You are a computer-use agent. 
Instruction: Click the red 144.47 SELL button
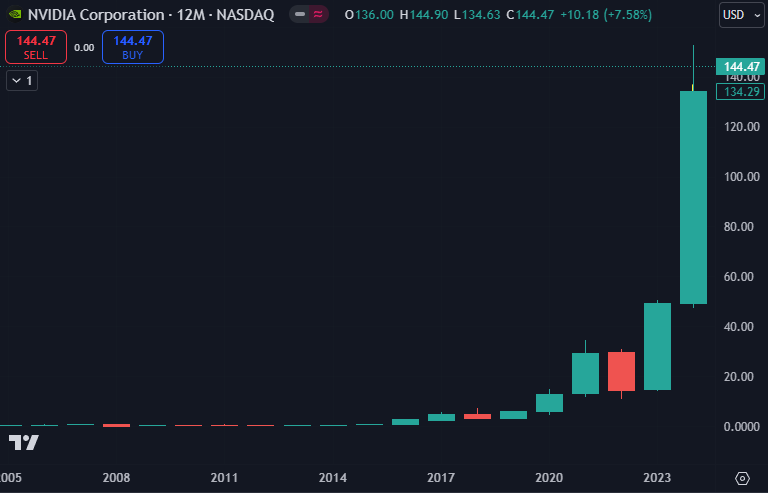click(36, 47)
